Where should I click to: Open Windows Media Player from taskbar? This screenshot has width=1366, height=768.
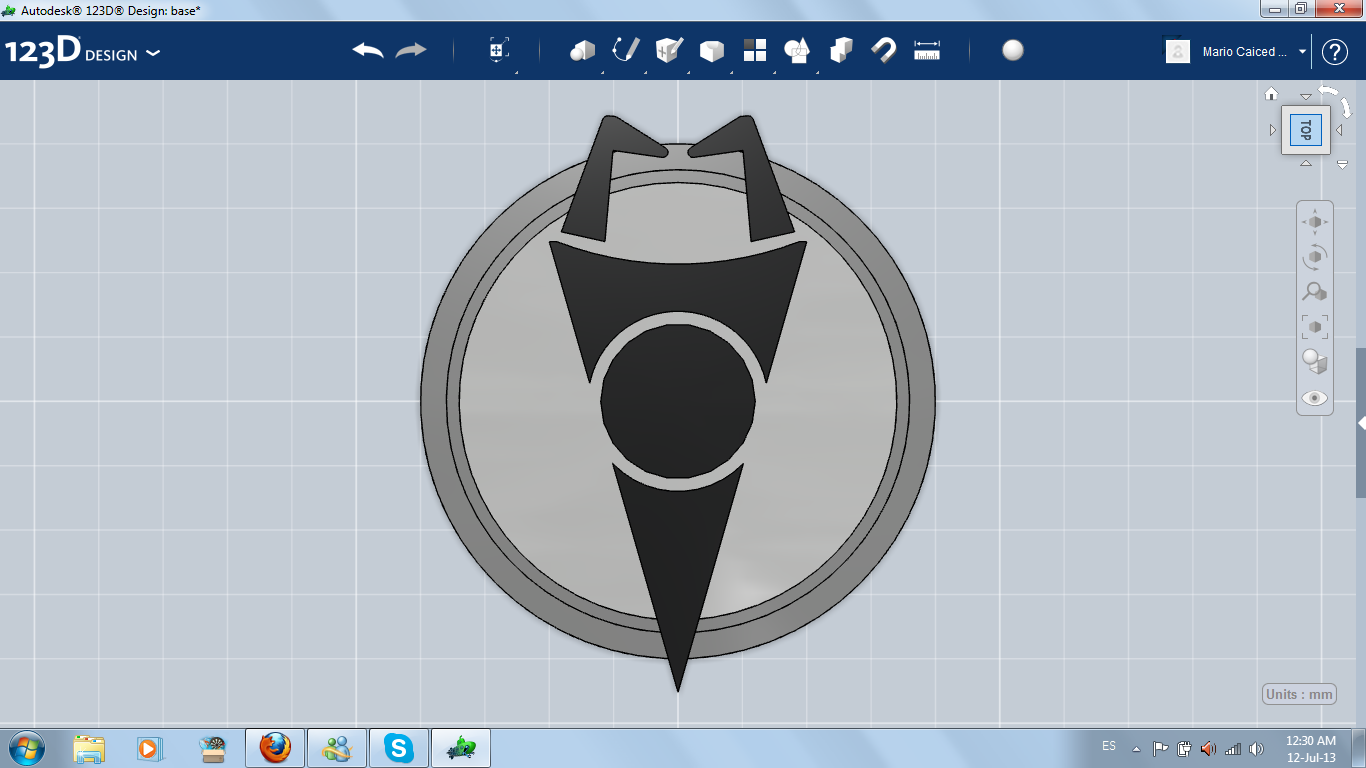(150, 748)
